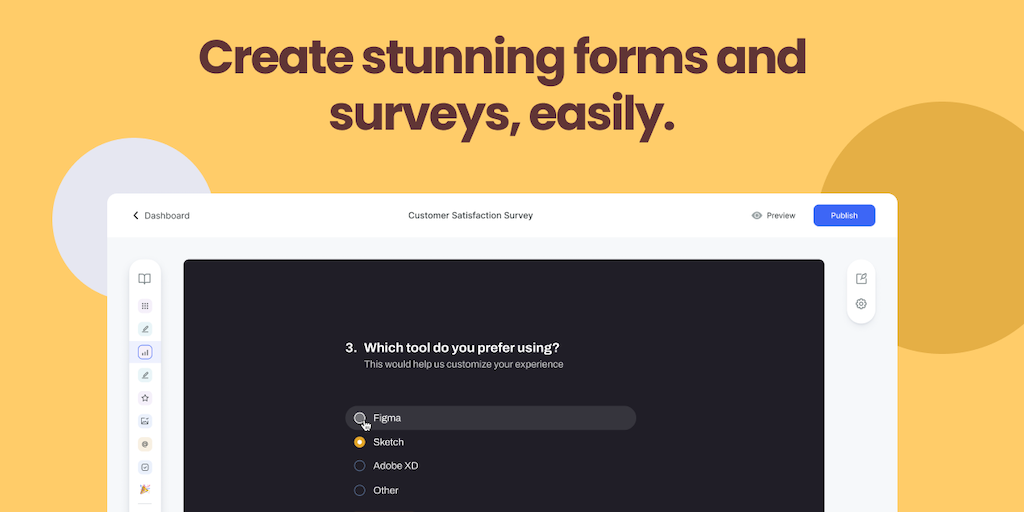Select the checkbox block icon in sidebar
Image resolution: width=1024 pixels, height=512 pixels.
(x=145, y=467)
